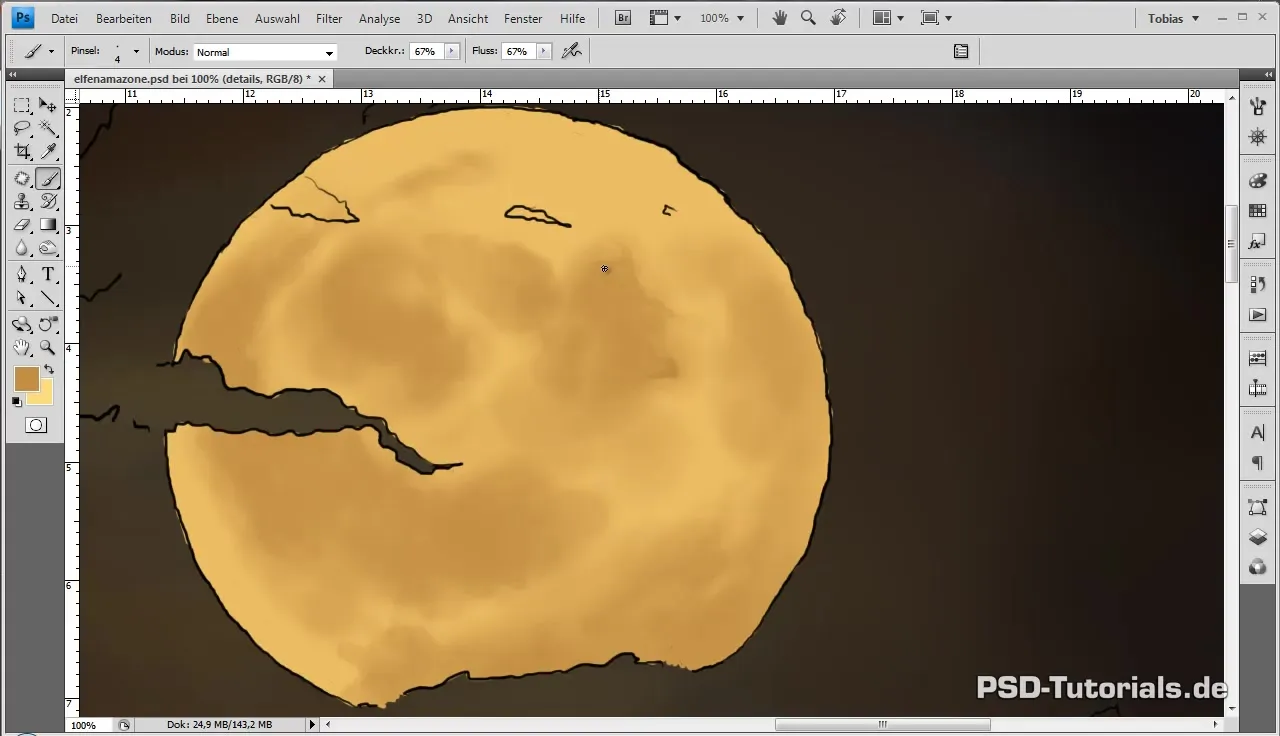Select the Gradient tool
The height and width of the screenshot is (736, 1280).
48,225
